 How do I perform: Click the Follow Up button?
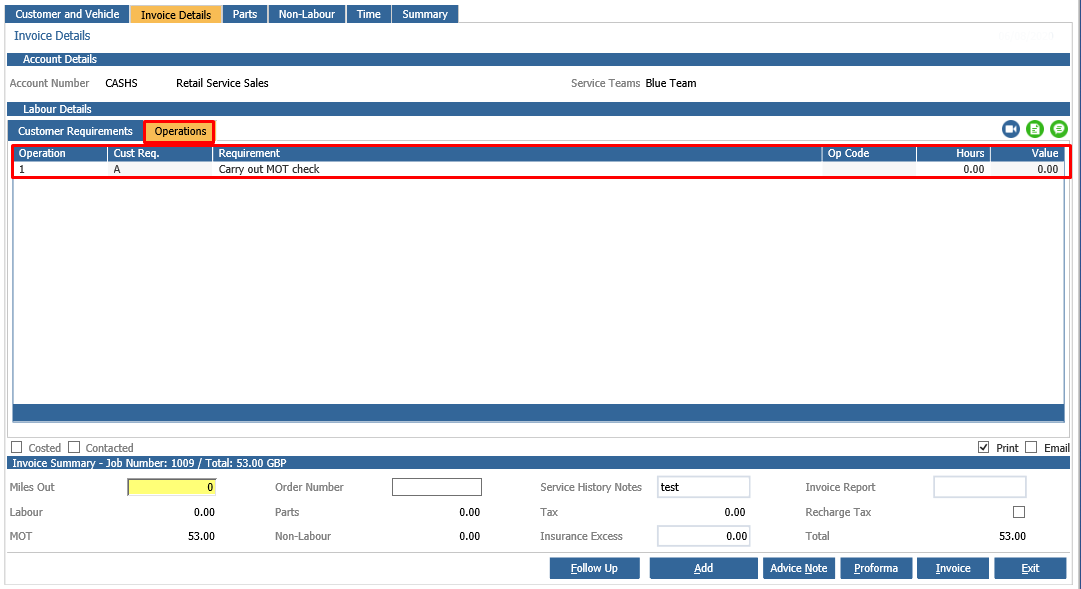point(594,568)
